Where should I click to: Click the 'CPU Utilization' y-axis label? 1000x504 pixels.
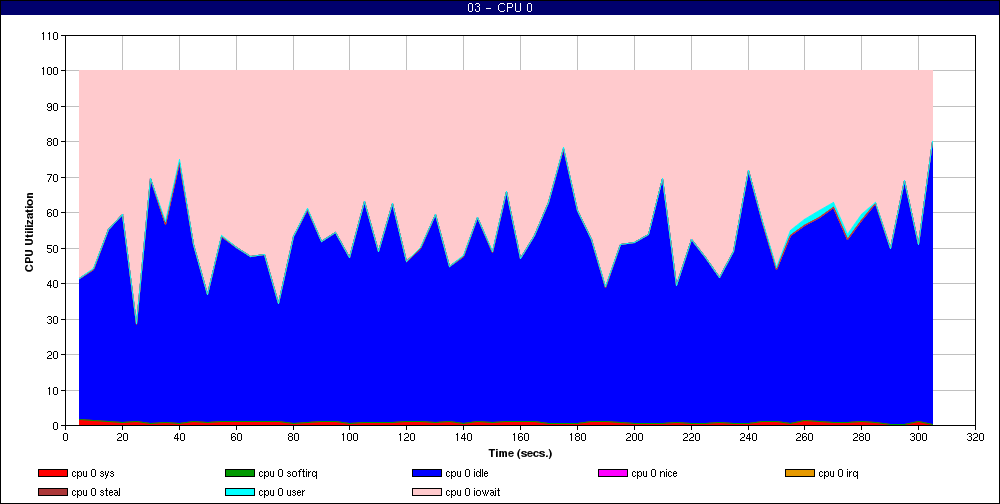click(29, 232)
